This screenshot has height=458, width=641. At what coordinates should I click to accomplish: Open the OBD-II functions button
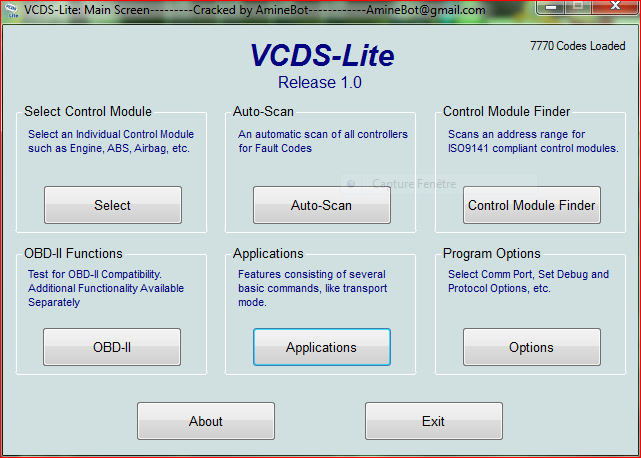click(112, 347)
